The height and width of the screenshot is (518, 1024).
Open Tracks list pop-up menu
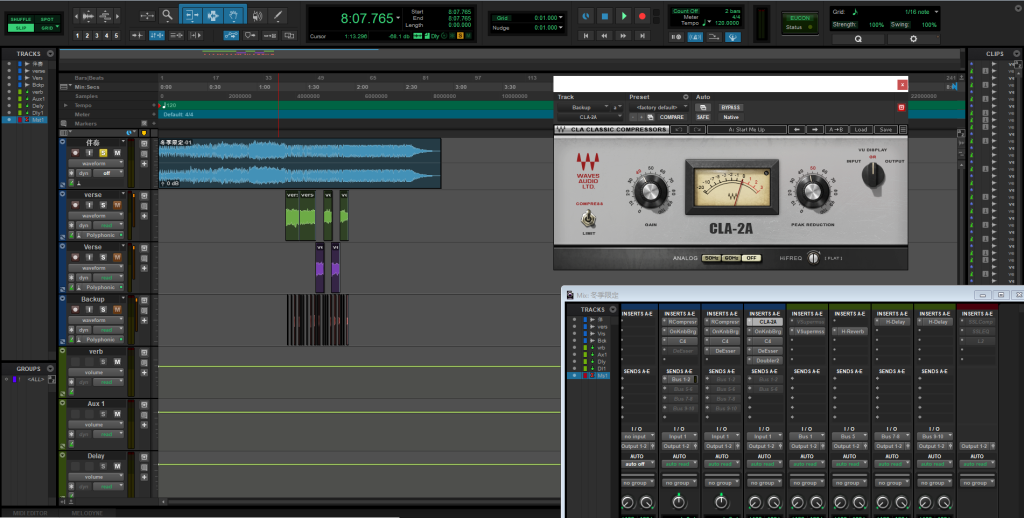click(x=50, y=54)
